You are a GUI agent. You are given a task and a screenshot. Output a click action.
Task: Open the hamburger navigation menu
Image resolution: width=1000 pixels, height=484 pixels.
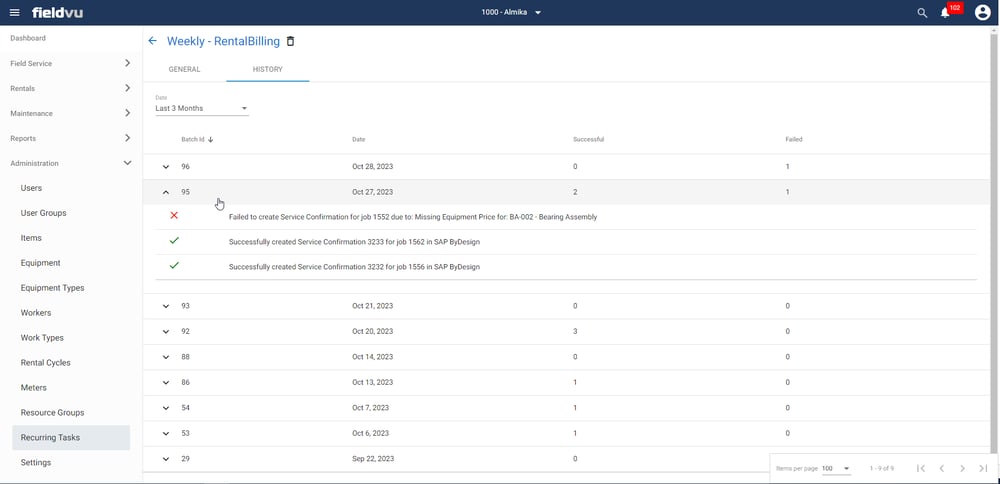(x=15, y=13)
